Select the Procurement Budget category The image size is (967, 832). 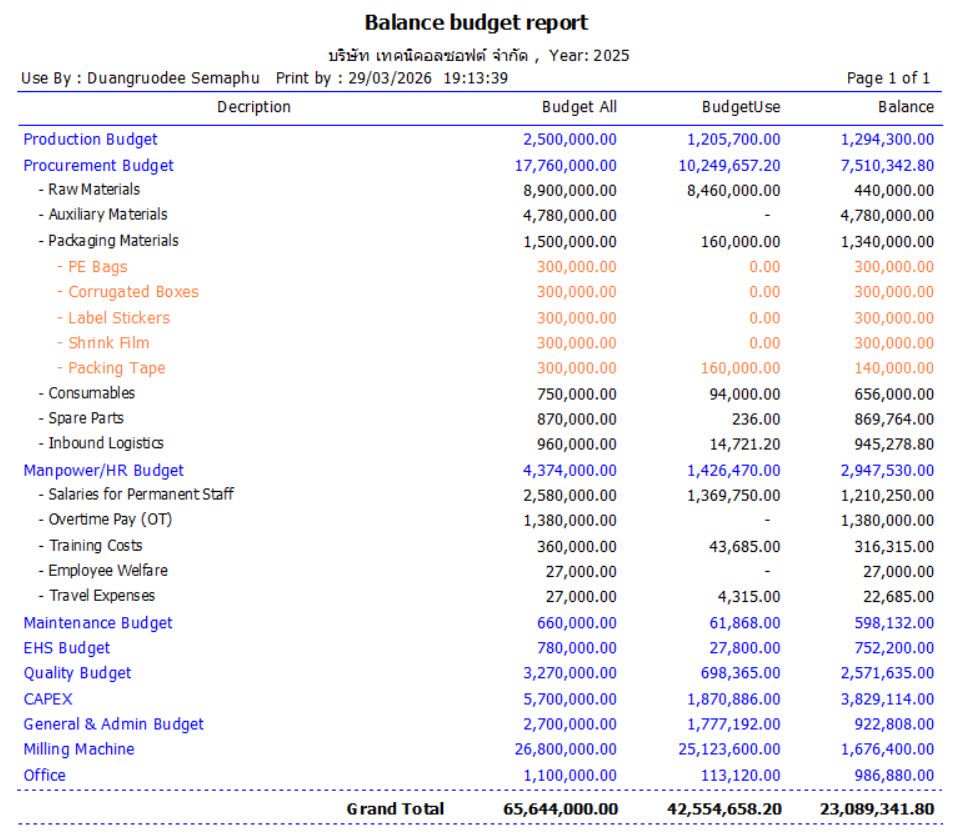(x=98, y=165)
